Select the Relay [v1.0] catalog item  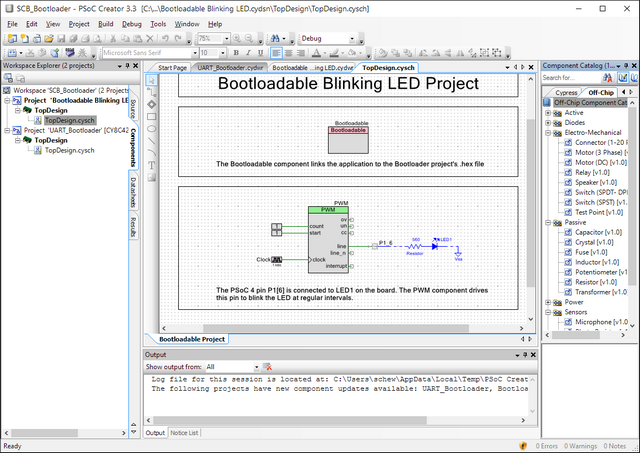[592, 172]
